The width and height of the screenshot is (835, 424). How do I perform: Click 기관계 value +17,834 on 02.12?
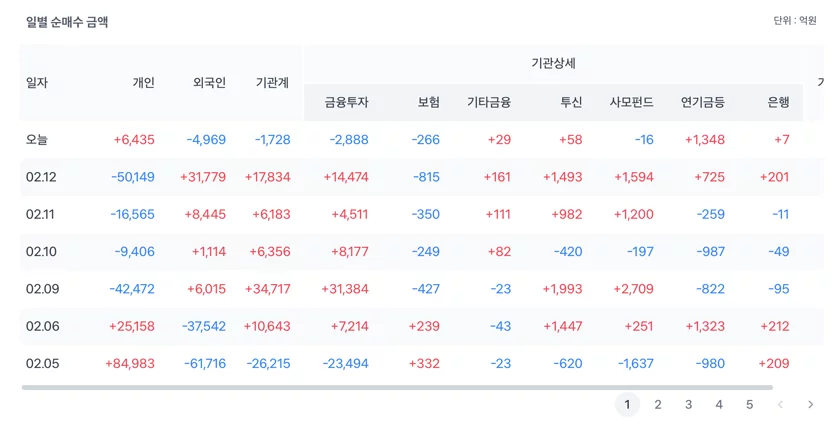click(268, 177)
